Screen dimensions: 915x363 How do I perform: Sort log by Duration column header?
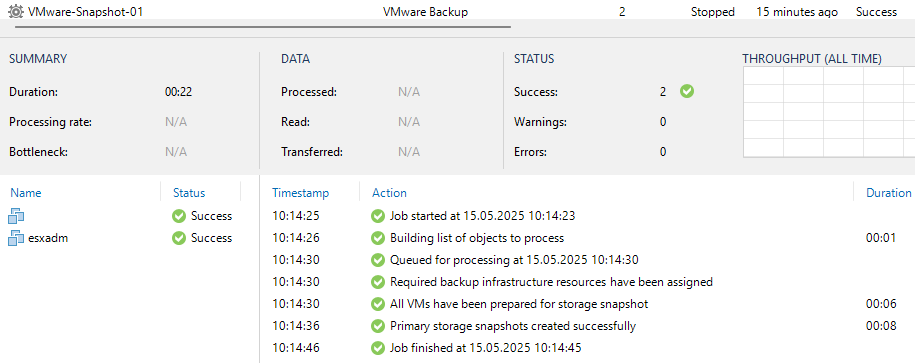tap(888, 193)
